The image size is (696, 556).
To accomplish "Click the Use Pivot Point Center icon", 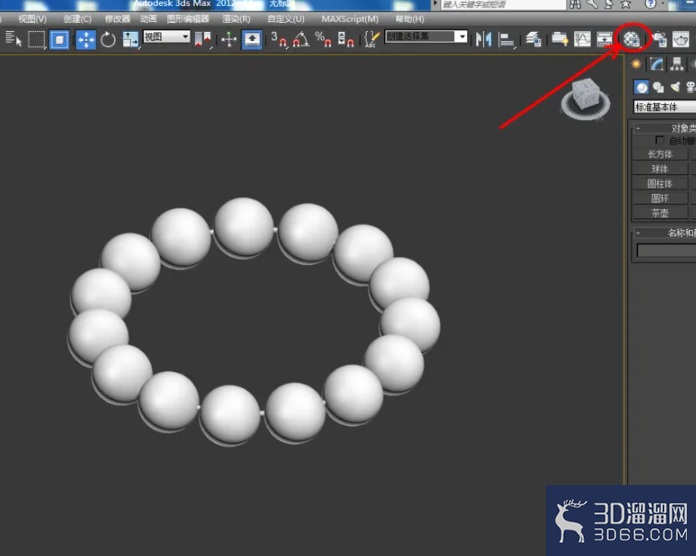I will 203,39.
